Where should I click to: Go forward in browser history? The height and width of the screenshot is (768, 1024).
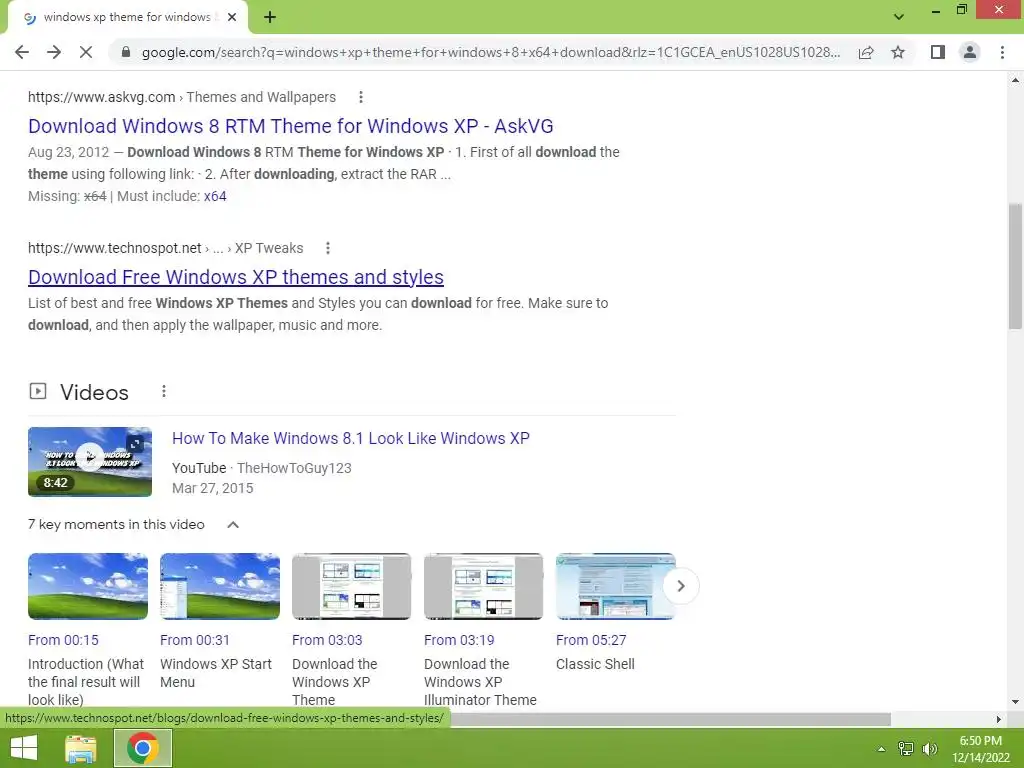click(54, 52)
